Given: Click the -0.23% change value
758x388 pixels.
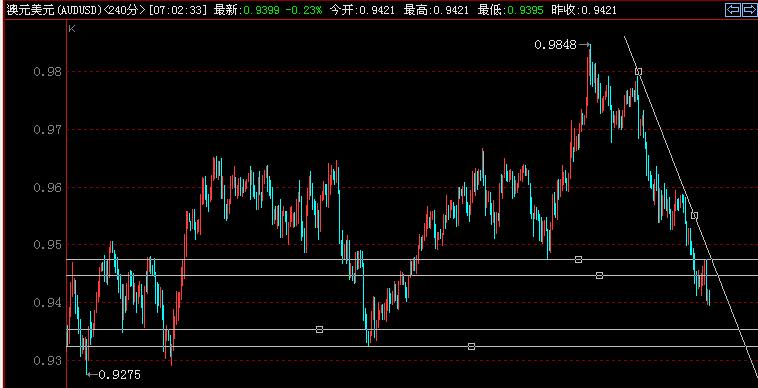Looking at the screenshot, I should [303, 10].
